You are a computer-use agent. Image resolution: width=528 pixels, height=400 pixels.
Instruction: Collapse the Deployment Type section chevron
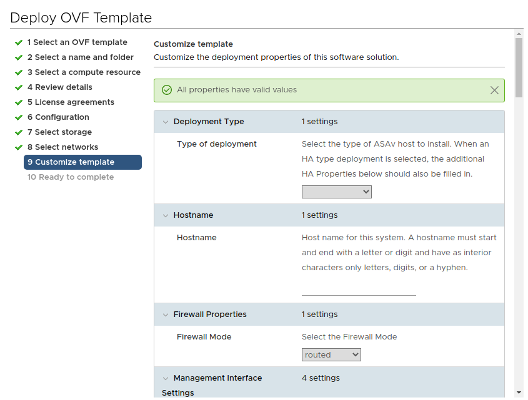pos(165,122)
